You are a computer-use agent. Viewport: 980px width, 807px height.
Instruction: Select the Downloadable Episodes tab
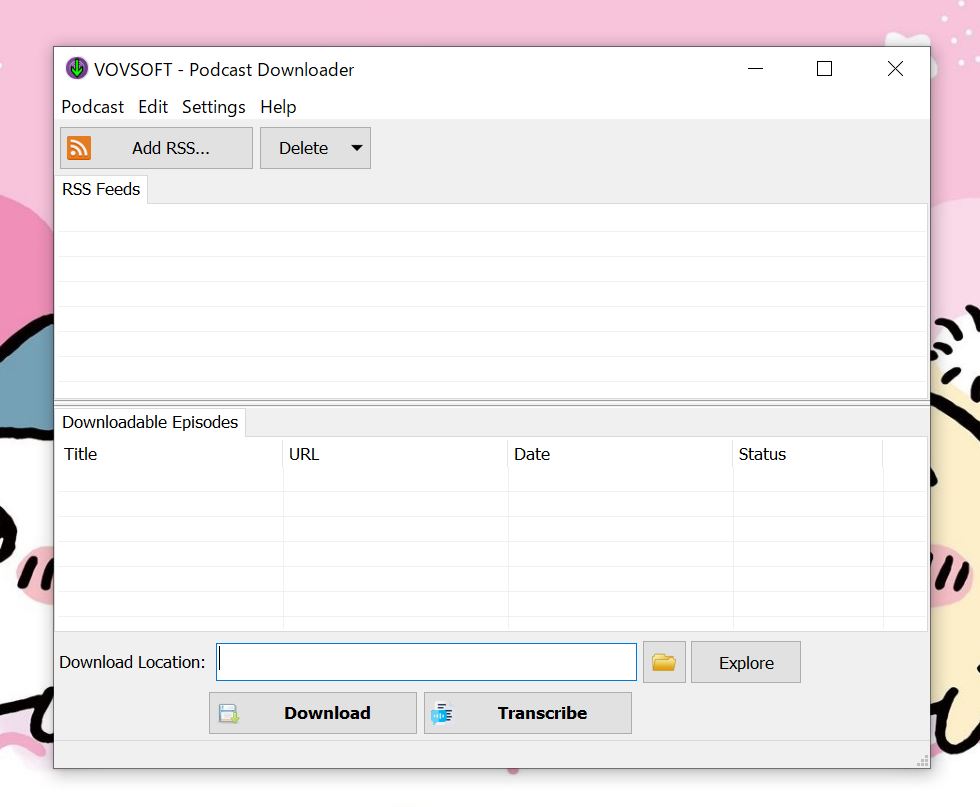tap(150, 423)
